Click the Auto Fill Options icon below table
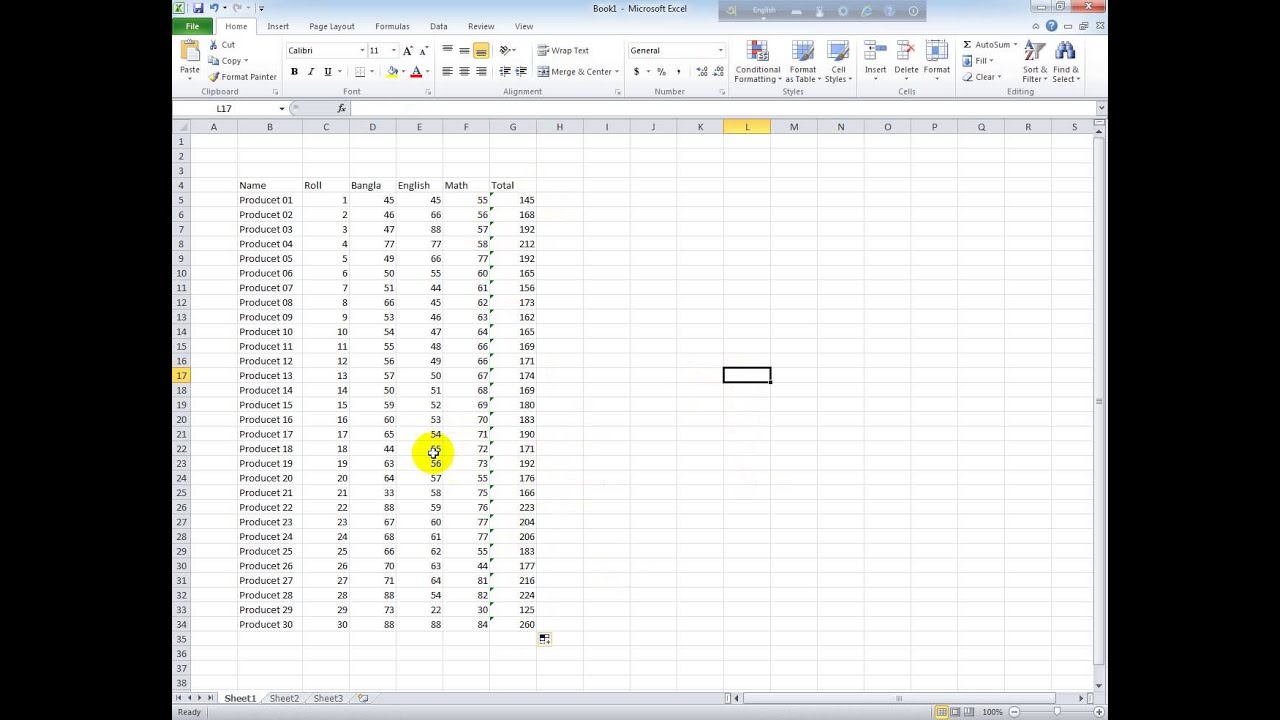This screenshot has height=720, width=1280. click(544, 639)
